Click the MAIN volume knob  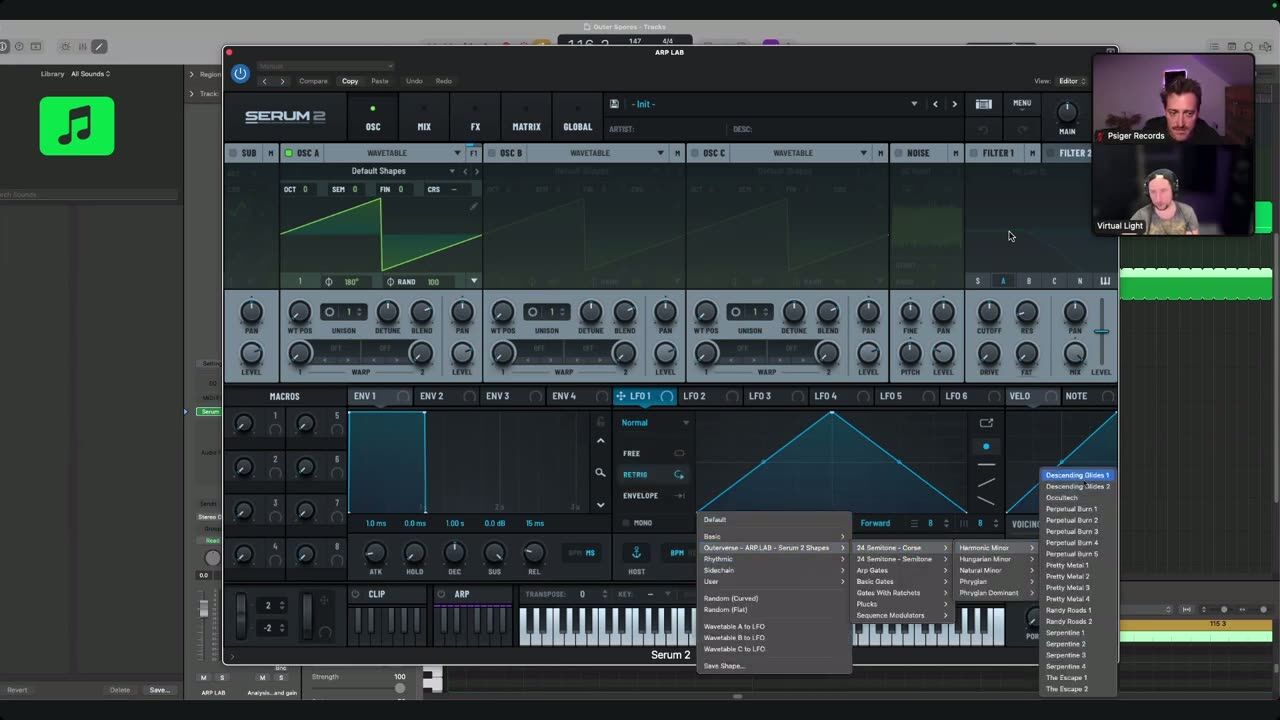coord(1067,111)
